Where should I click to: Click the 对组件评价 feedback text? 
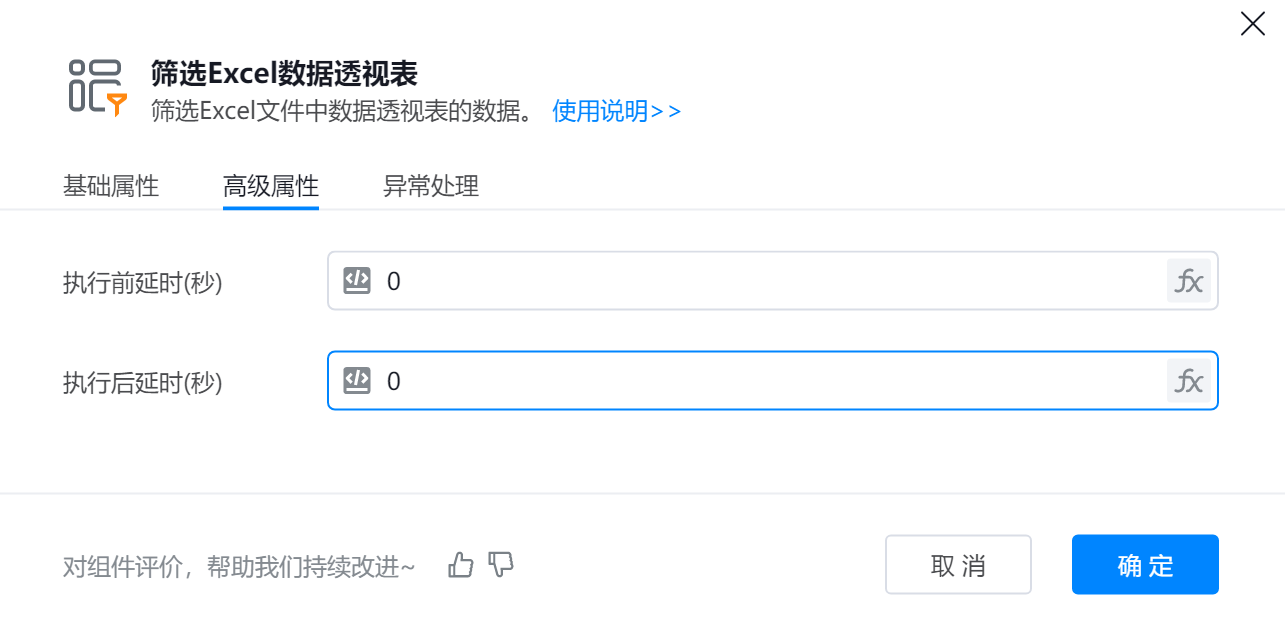click(x=239, y=567)
